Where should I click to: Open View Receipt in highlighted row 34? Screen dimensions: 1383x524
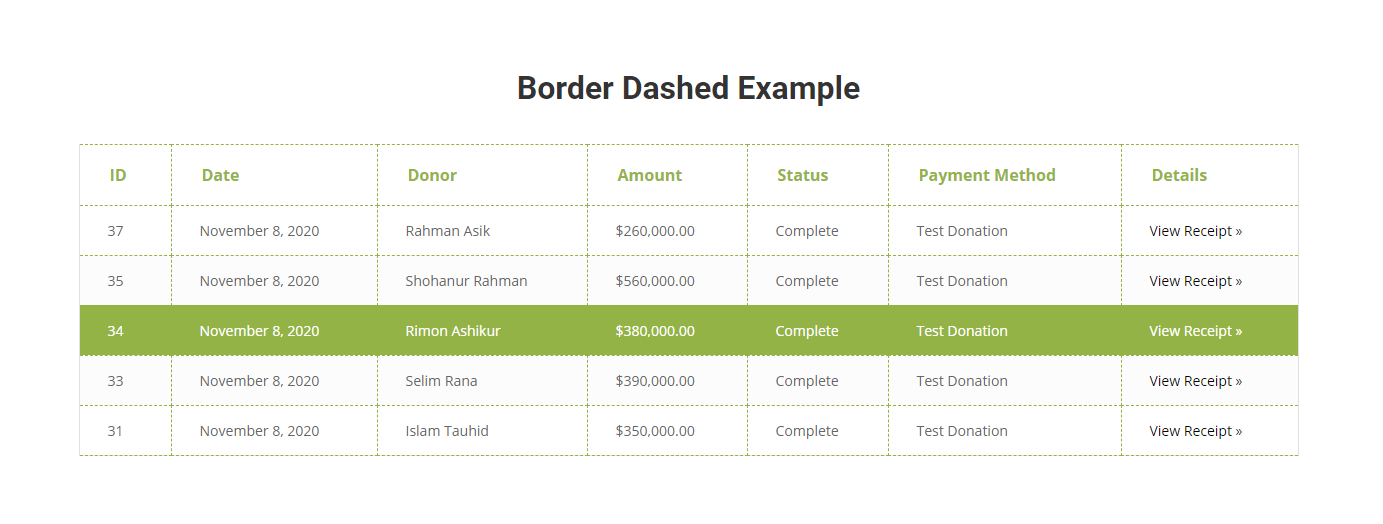point(1195,331)
